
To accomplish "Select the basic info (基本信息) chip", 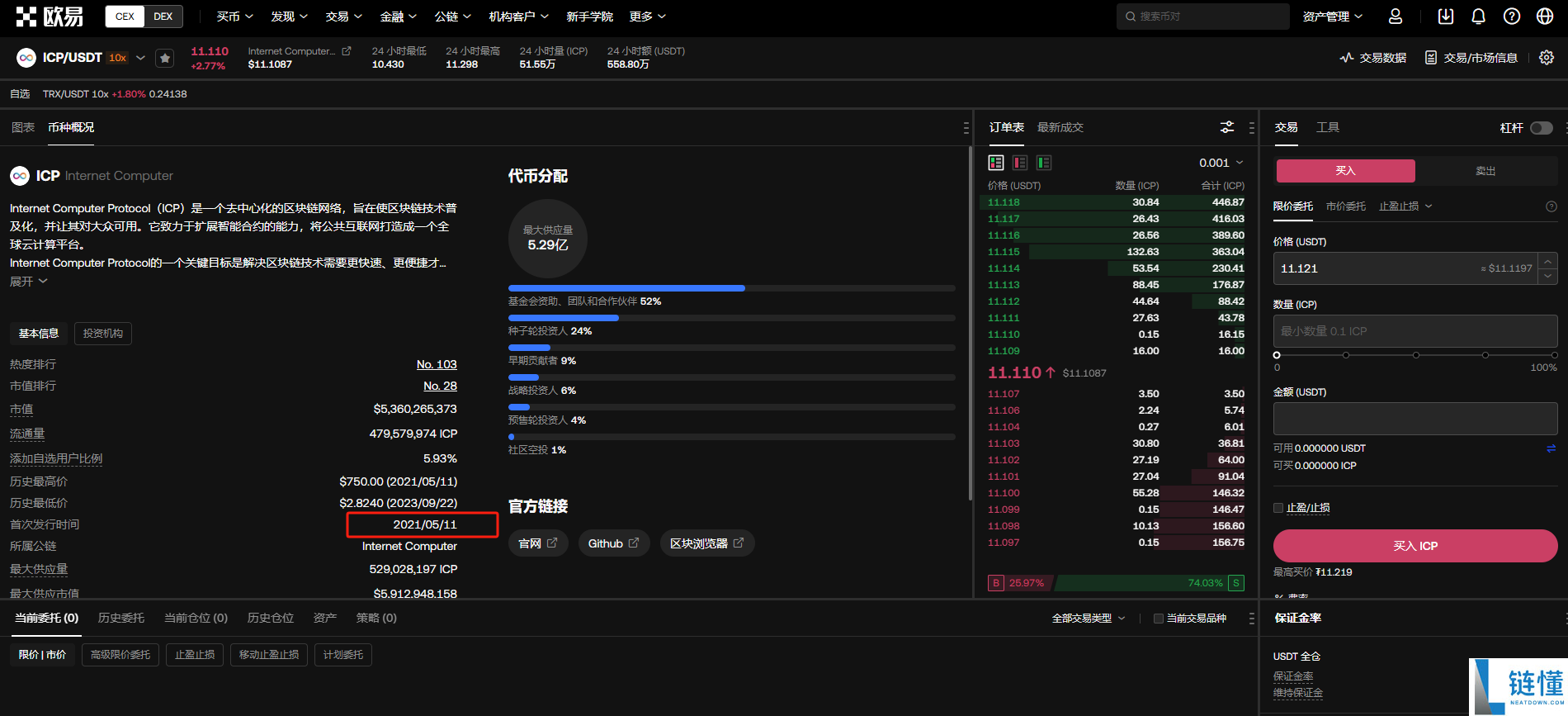I will 39,334.
